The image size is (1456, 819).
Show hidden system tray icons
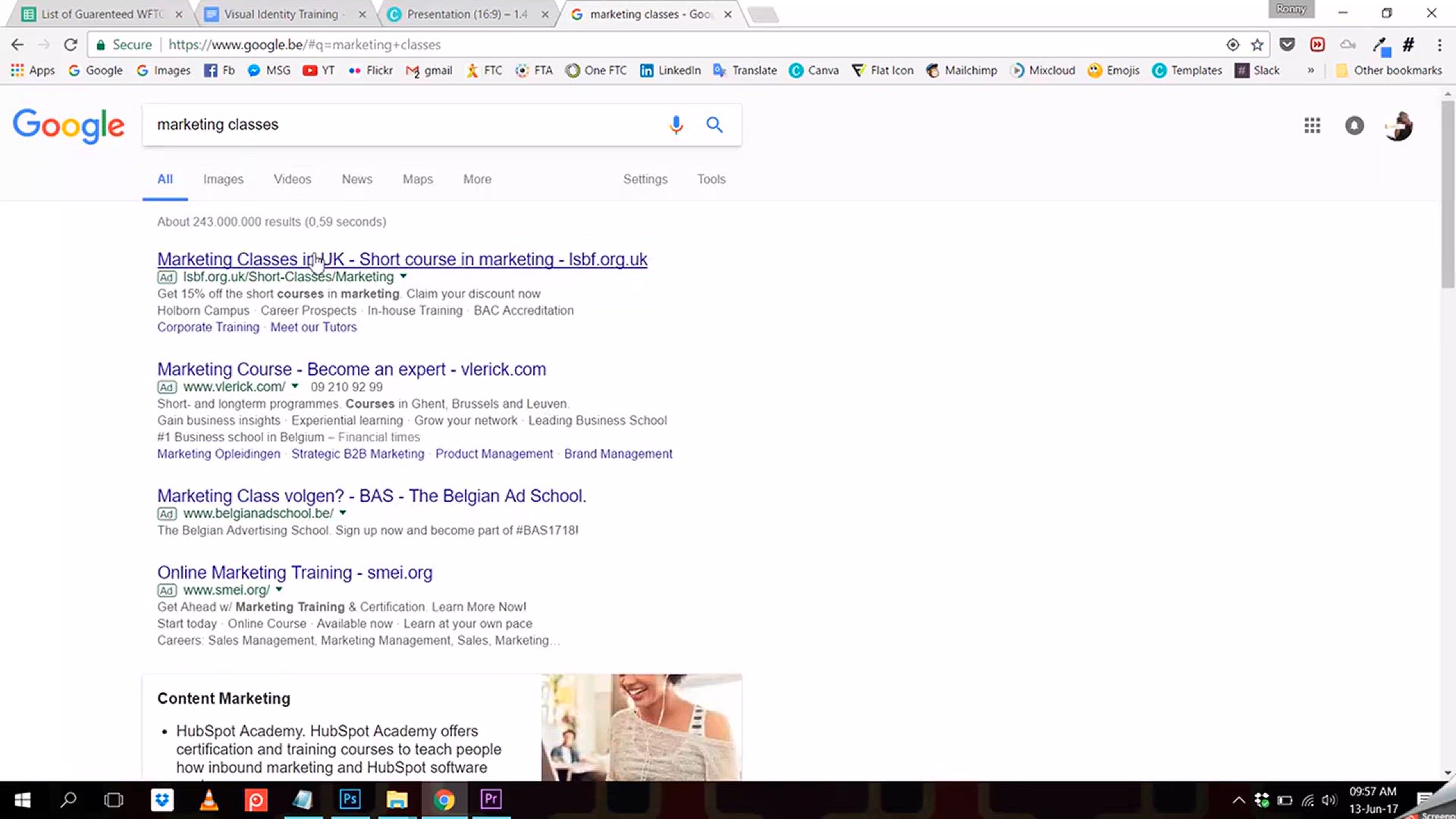1238,800
